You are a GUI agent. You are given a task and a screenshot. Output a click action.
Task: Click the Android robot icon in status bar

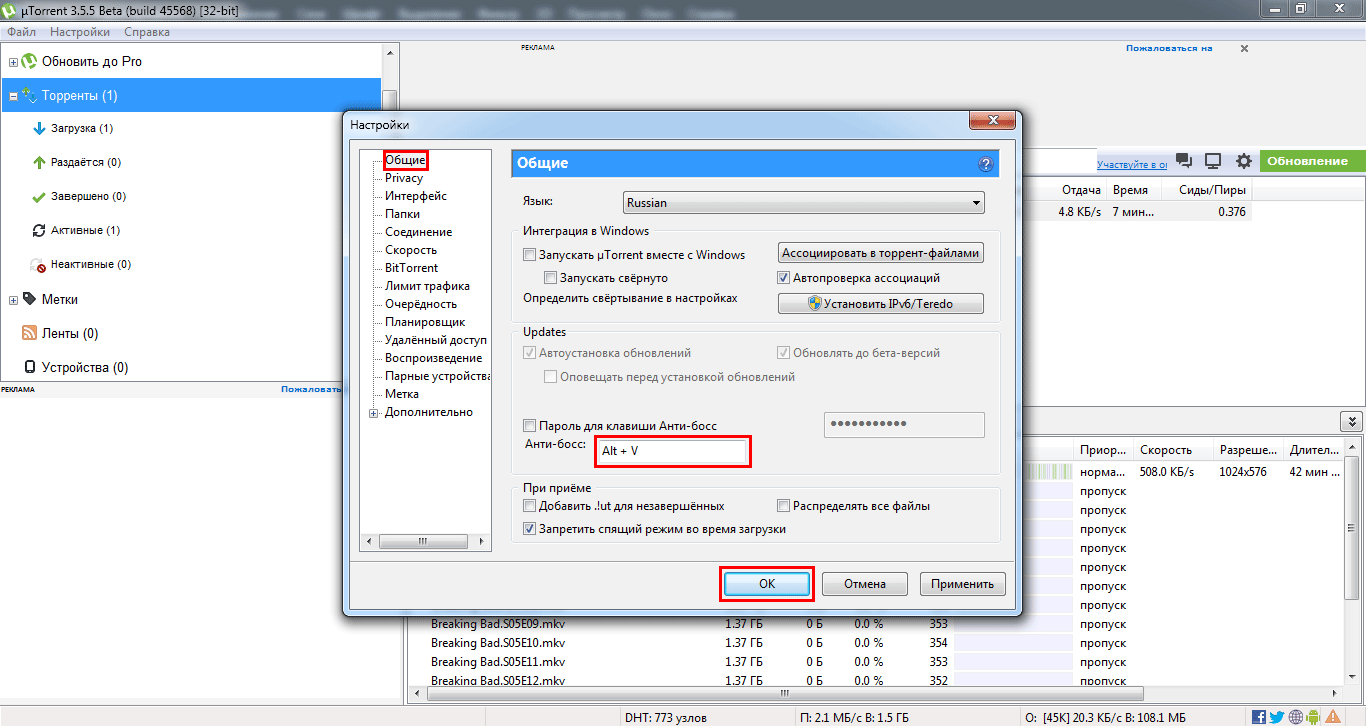(x=1312, y=717)
